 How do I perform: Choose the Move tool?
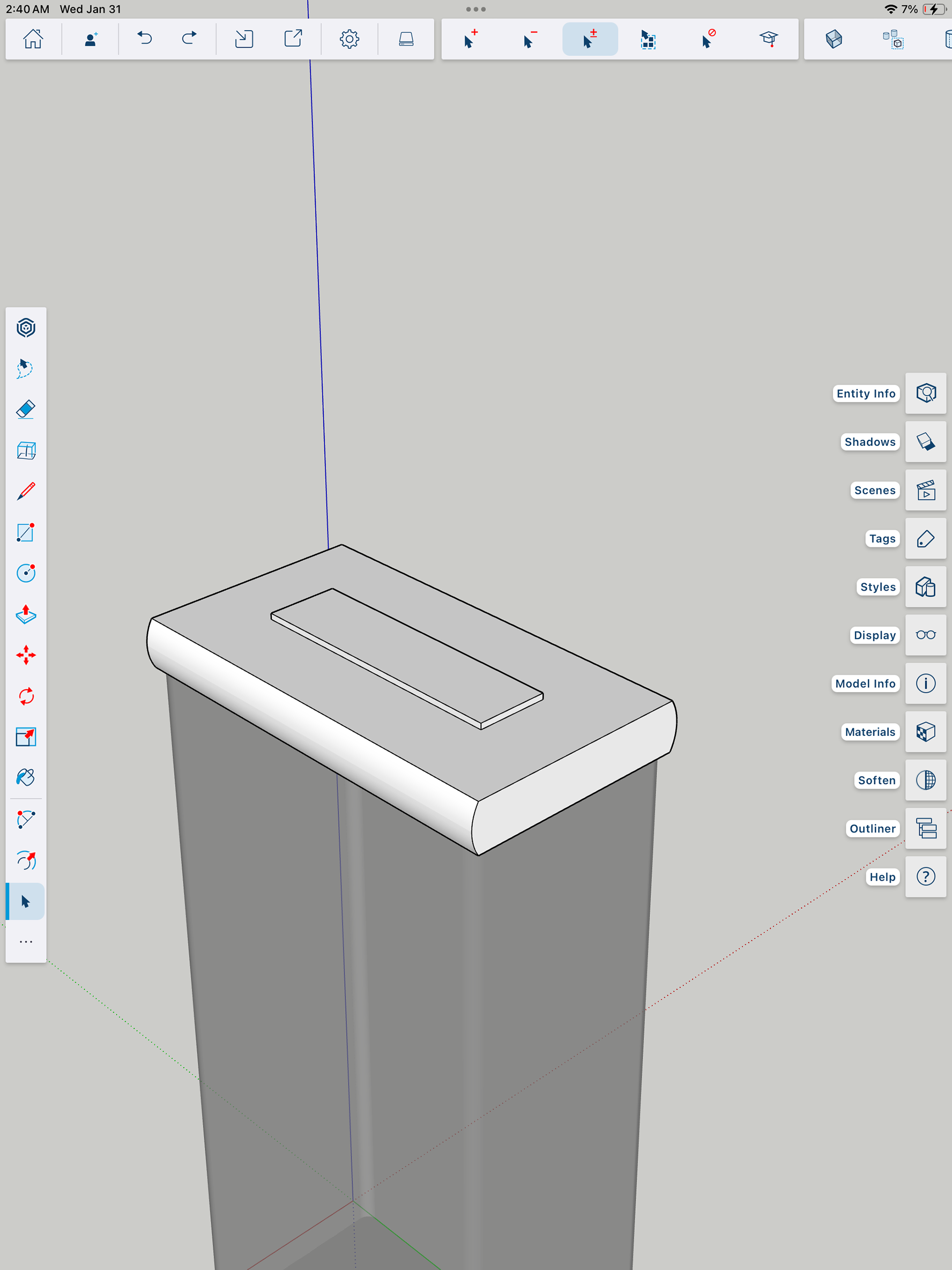[x=26, y=655]
